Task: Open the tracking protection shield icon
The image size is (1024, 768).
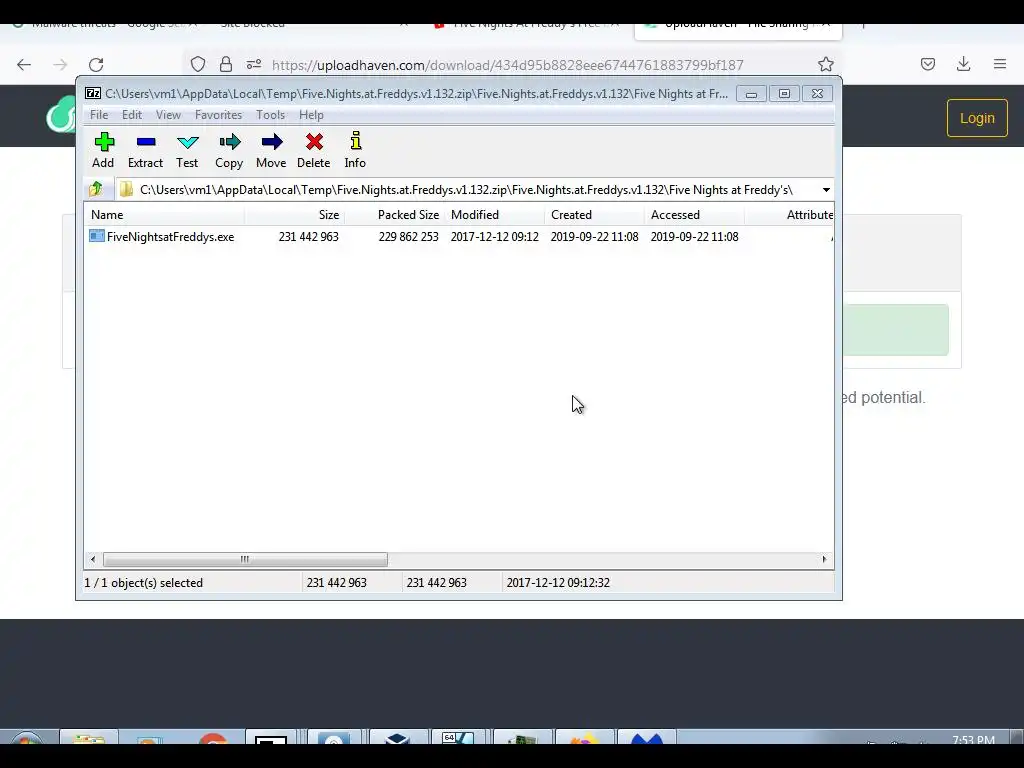Action: coord(198,64)
